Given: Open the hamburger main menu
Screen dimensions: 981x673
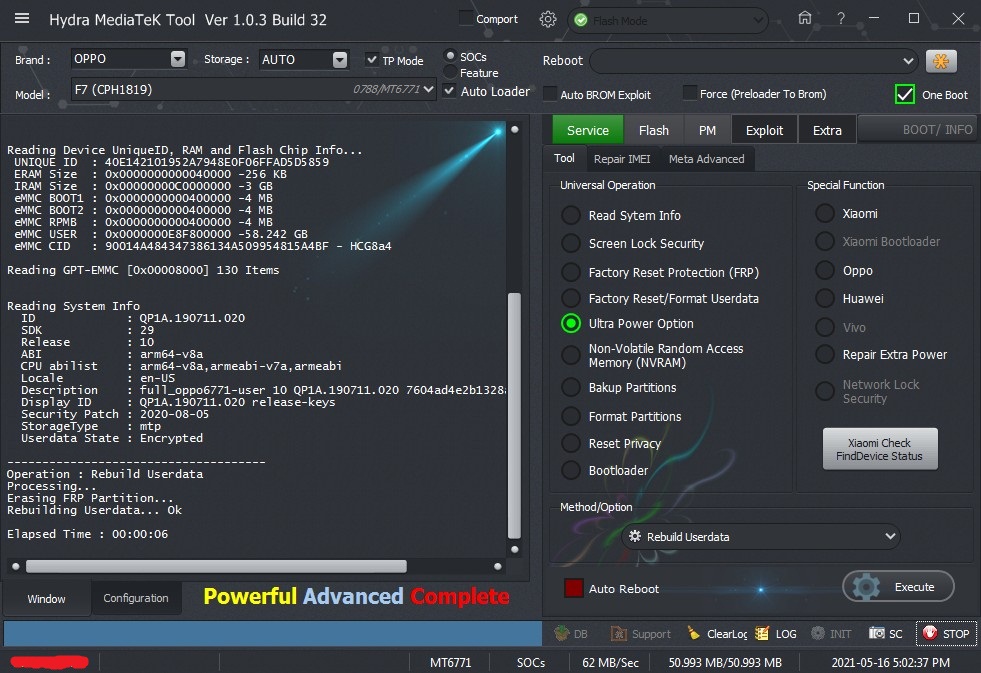Looking at the screenshot, I should point(22,19).
